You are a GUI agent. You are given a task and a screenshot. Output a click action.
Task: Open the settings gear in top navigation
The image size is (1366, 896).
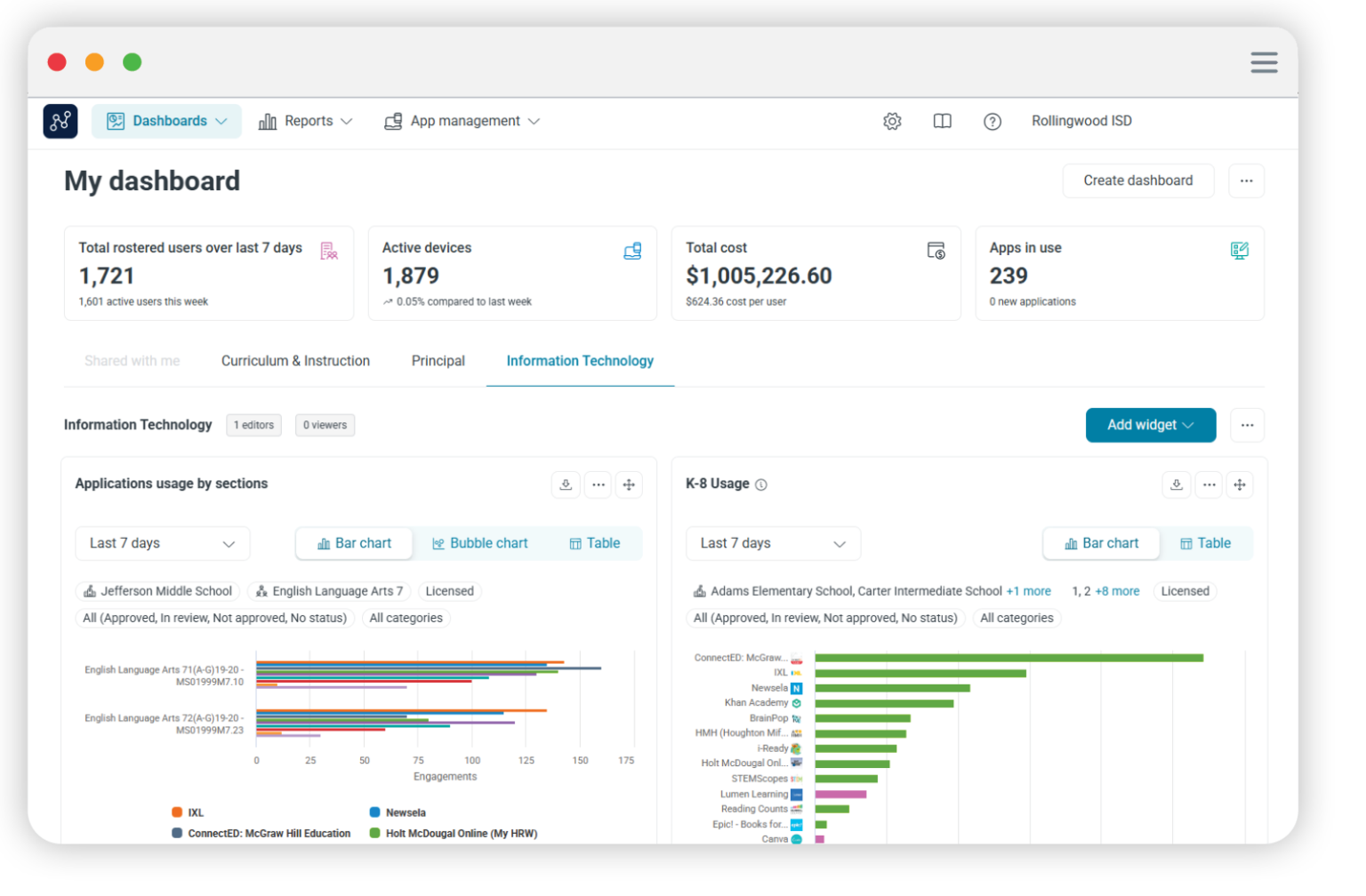click(892, 121)
